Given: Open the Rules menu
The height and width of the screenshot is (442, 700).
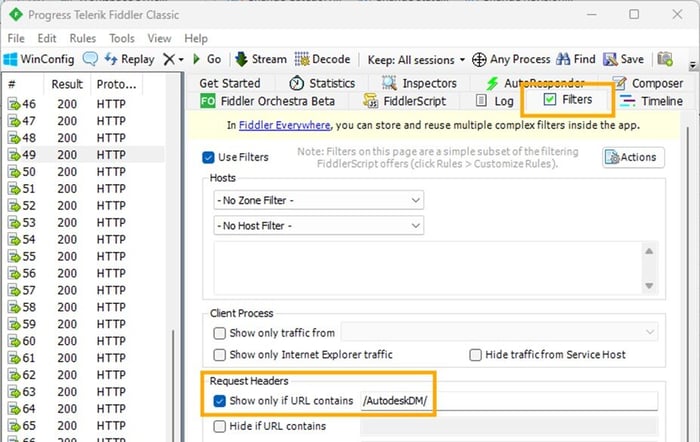Looking at the screenshot, I should click(x=83, y=38).
